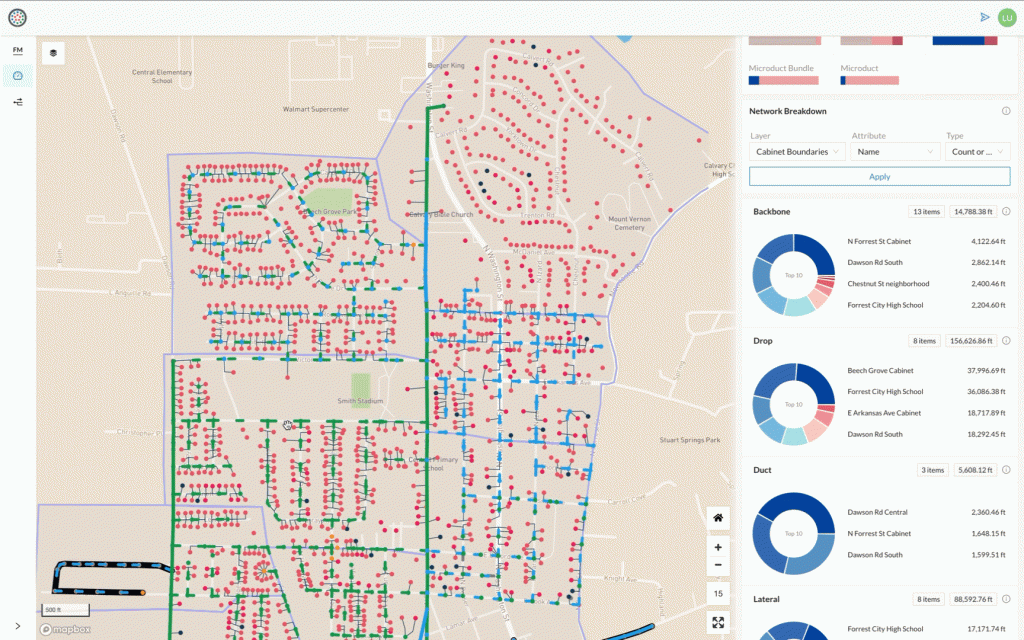
Task: Click the Backbone donut chart
Action: pos(793,275)
